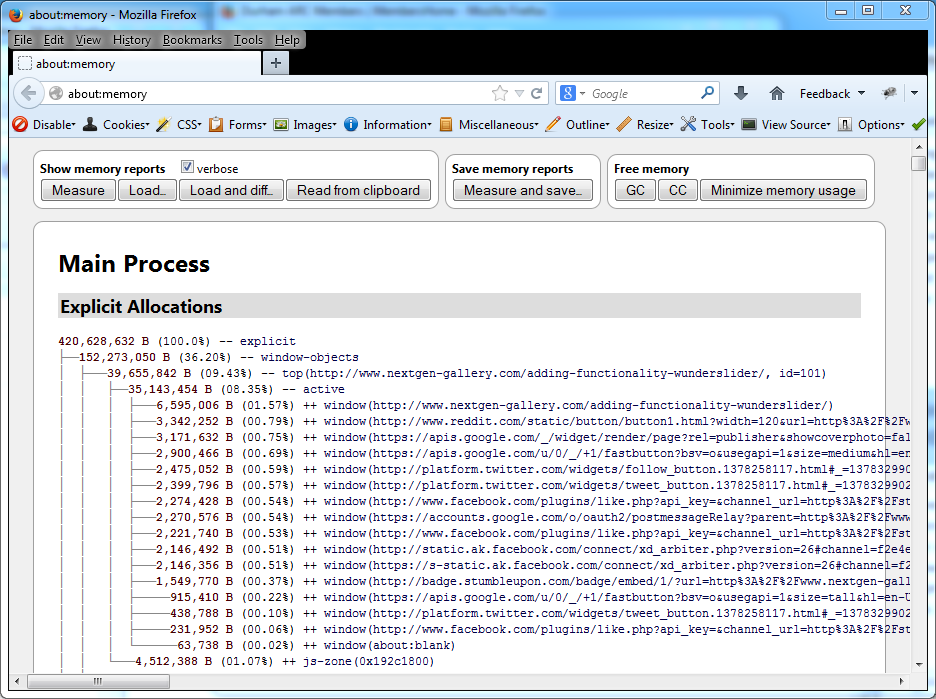Click the Measure button
The image size is (936, 699).
(x=78, y=190)
